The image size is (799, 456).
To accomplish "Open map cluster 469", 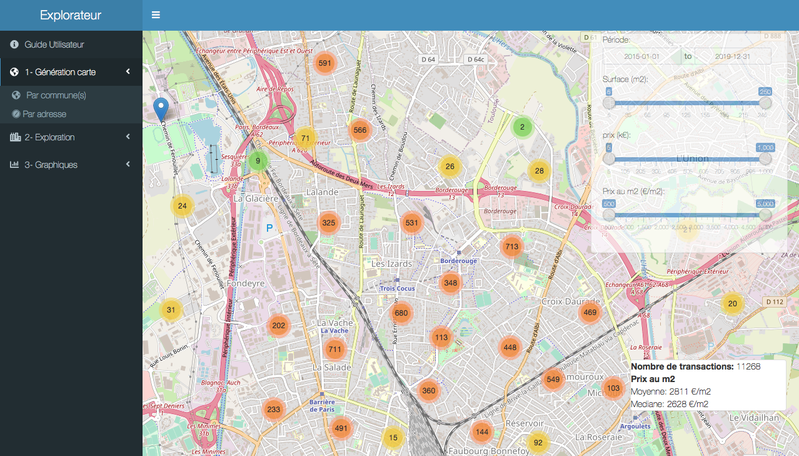I will 590,312.
